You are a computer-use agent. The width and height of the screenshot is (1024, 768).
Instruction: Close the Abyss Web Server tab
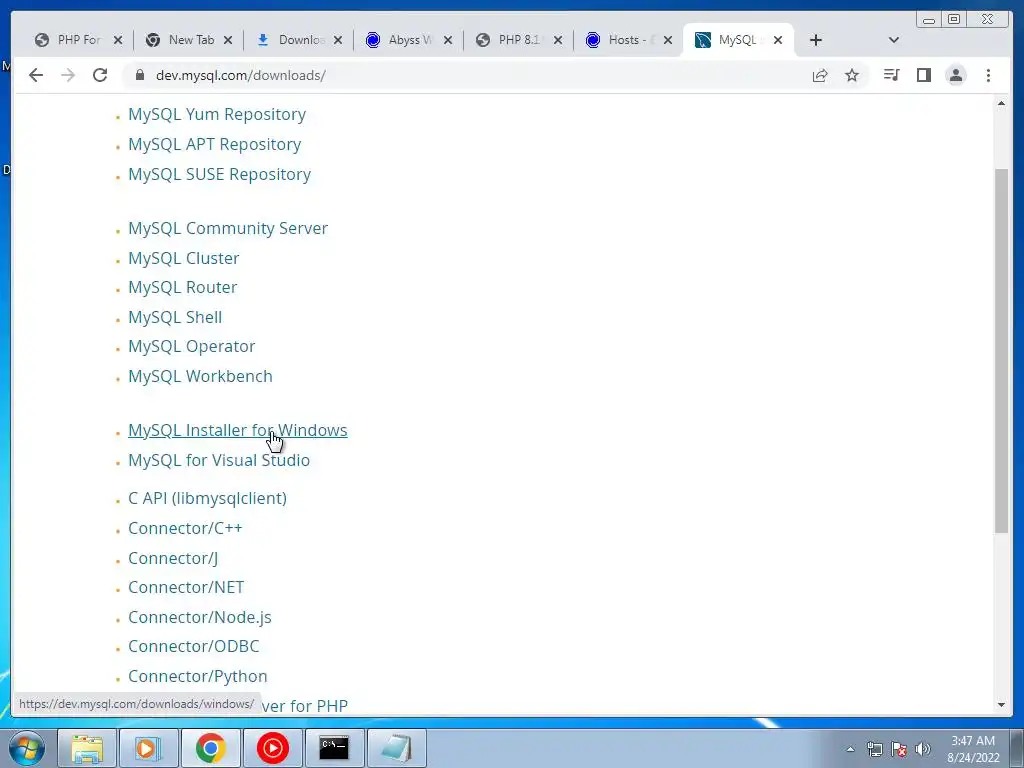[448, 40]
